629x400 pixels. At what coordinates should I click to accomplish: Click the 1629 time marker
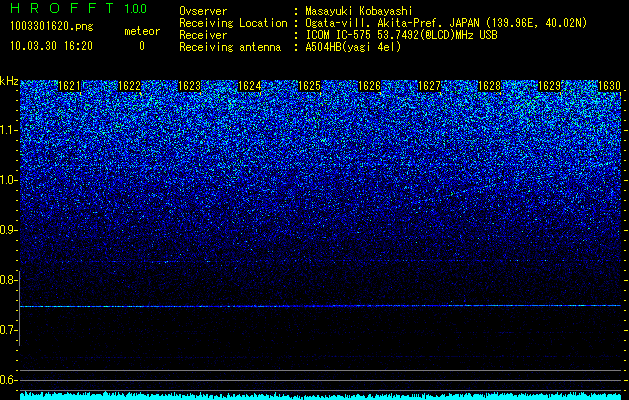tap(549, 86)
